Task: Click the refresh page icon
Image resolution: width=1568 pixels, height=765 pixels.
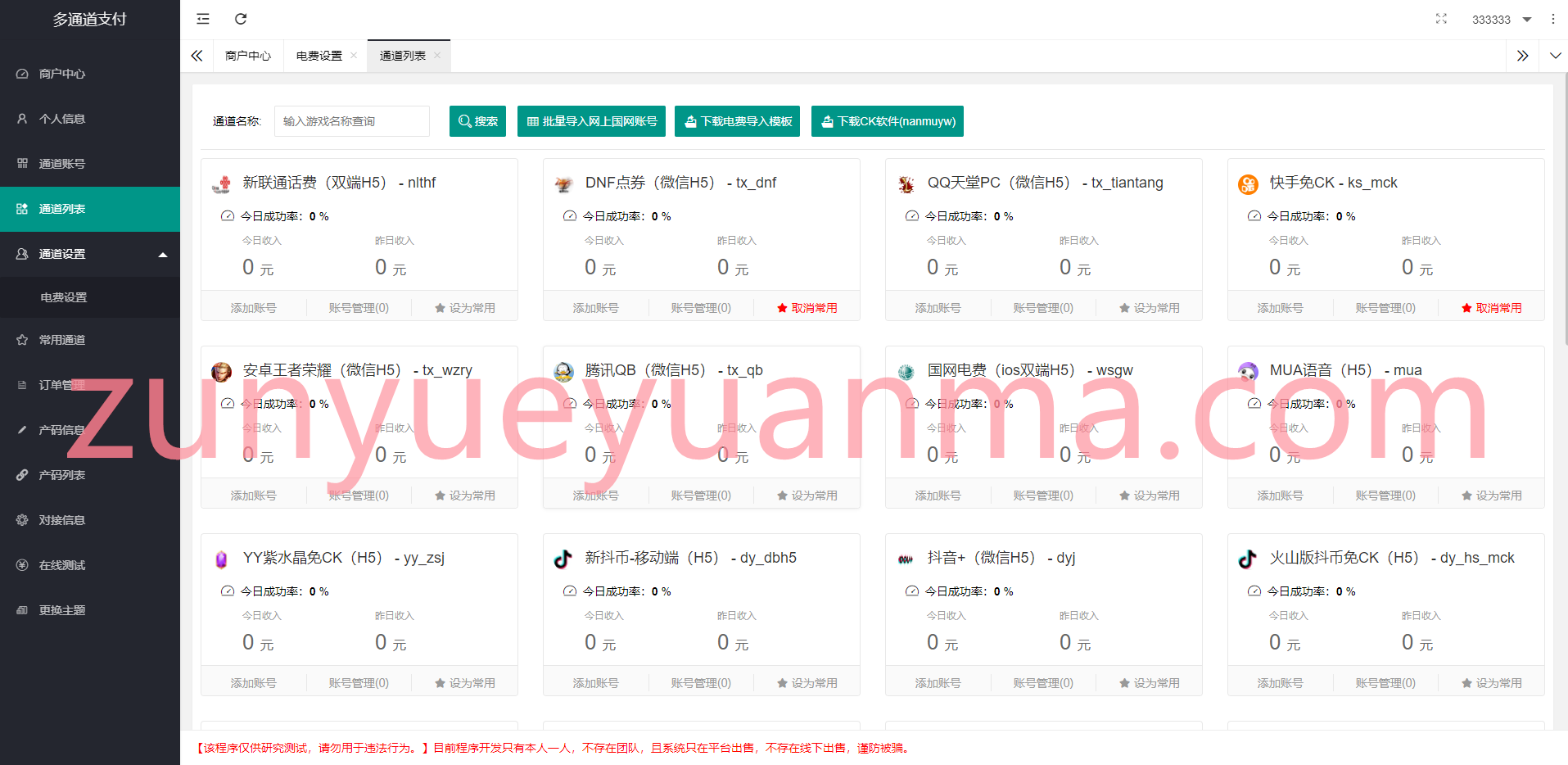Action: [x=241, y=19]
